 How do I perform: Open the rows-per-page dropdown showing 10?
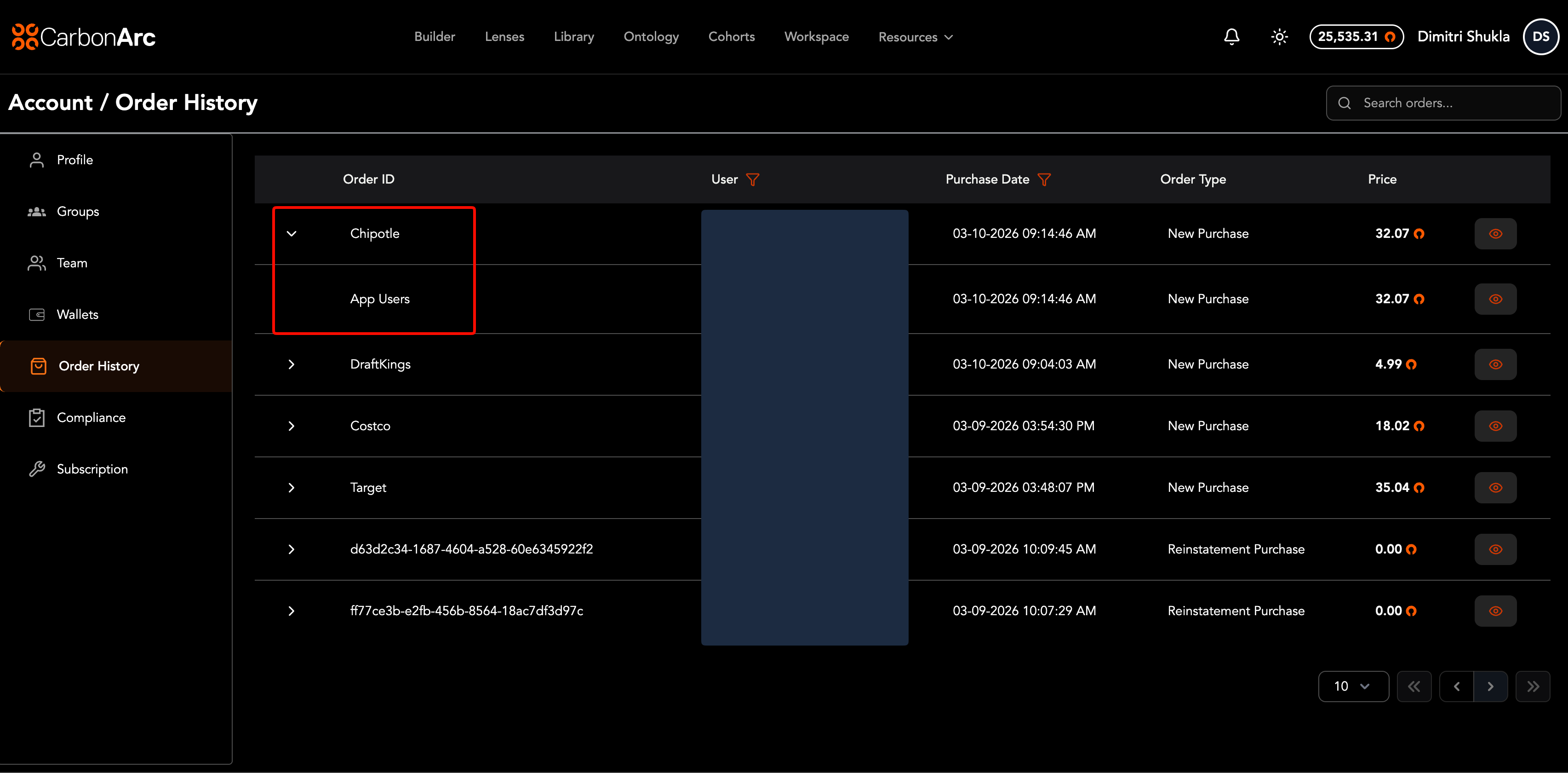pyautogui.click(x=1352, y=686)
